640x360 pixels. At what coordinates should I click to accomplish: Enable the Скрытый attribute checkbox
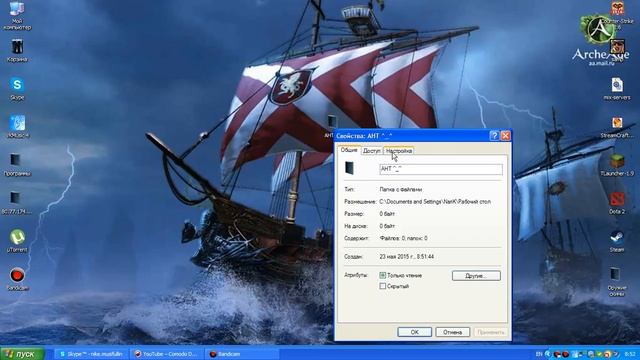382,286
